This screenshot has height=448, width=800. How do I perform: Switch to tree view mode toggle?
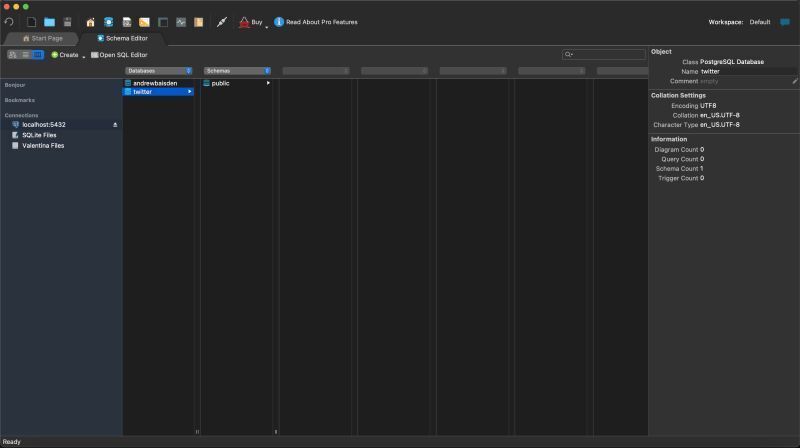coord(13,55)
